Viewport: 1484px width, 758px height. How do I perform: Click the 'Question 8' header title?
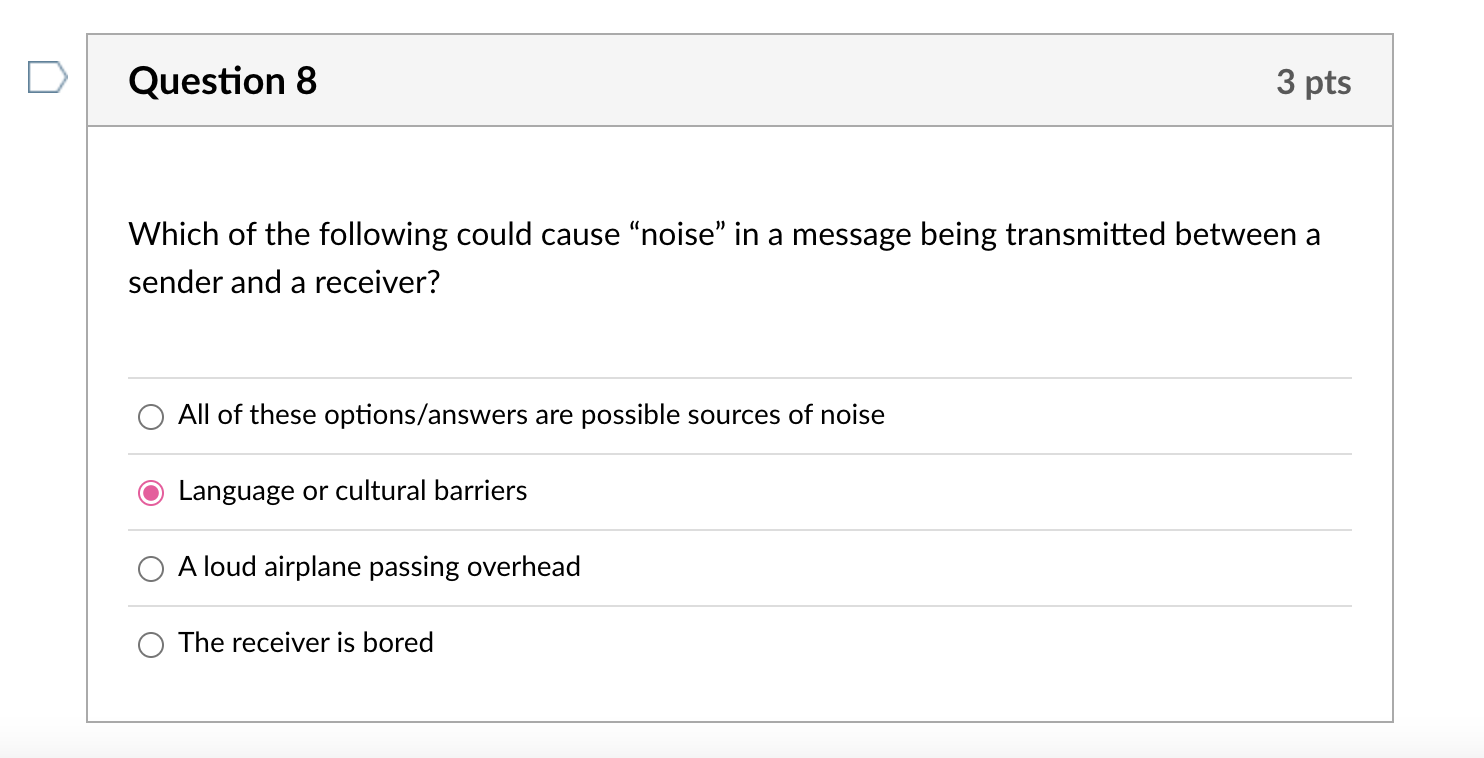coord(222,80)
